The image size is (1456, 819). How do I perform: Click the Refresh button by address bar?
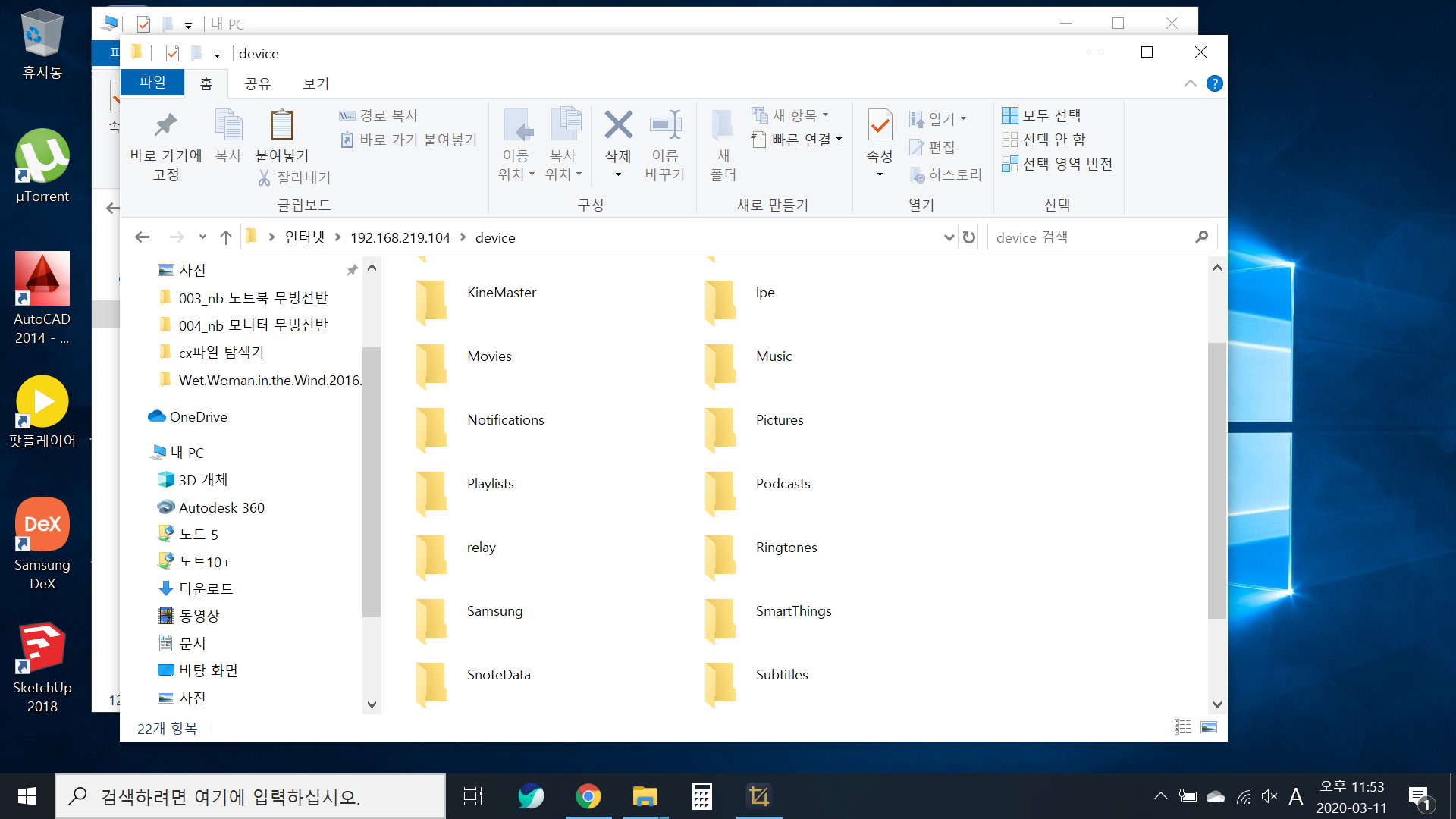click(x=969, y=237)
